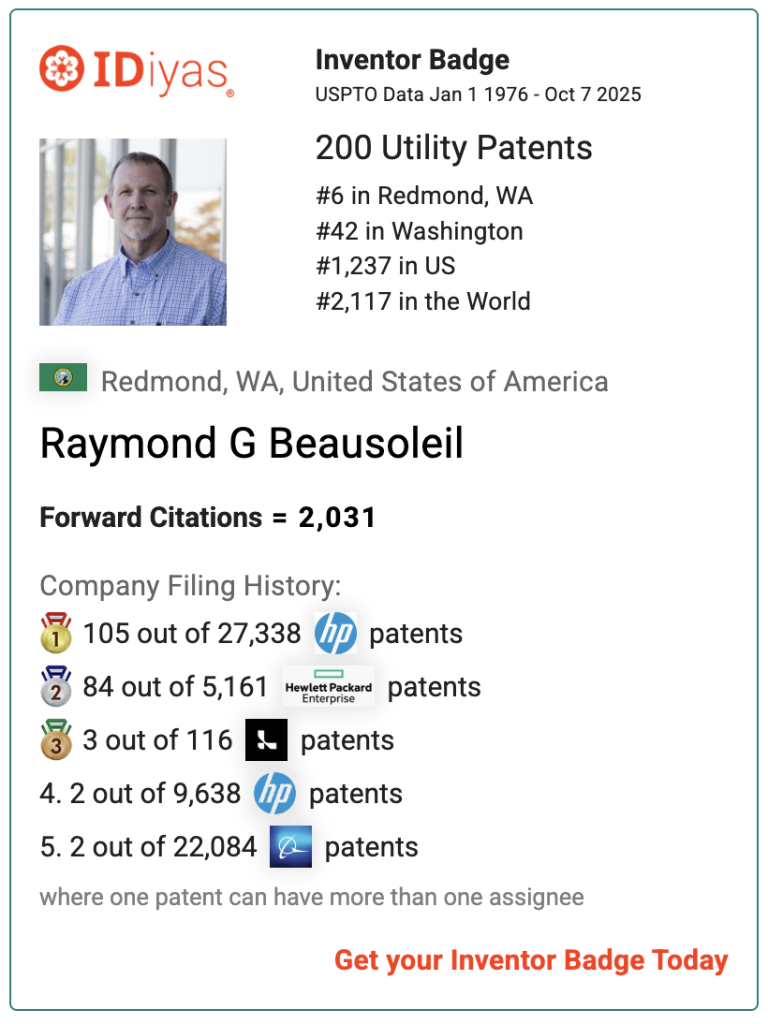This screenshot has width=768, height=1024.
Task: Click the Inventor Badge title
Action: tap(412, 60)
